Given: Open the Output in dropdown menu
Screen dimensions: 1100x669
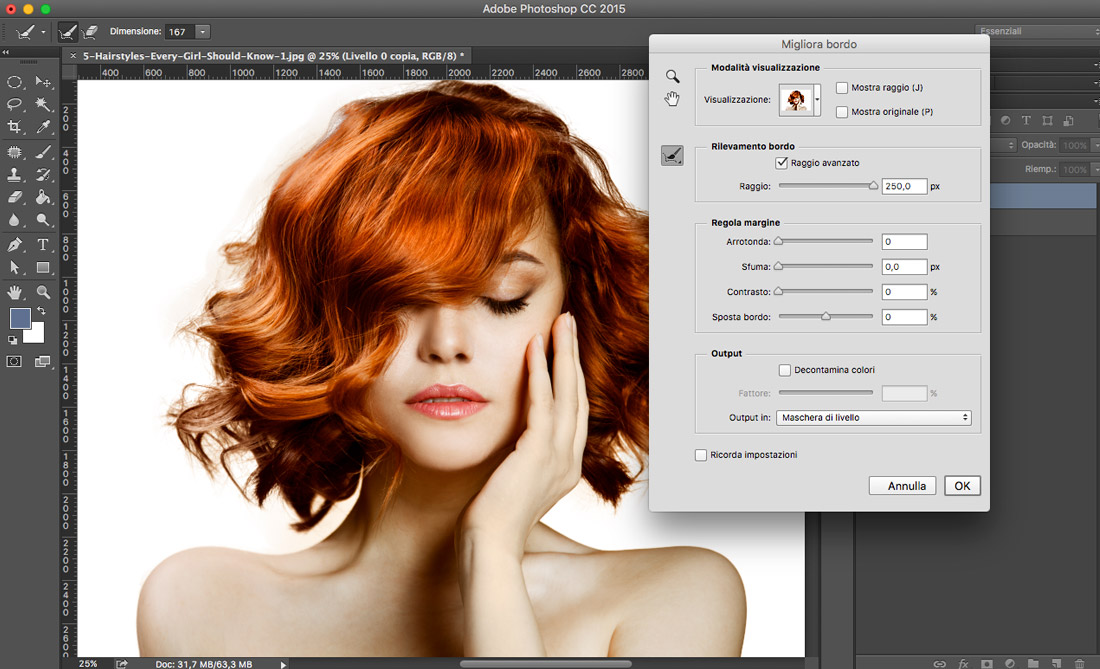Looking at the screenshot, I should click(873, 417).
